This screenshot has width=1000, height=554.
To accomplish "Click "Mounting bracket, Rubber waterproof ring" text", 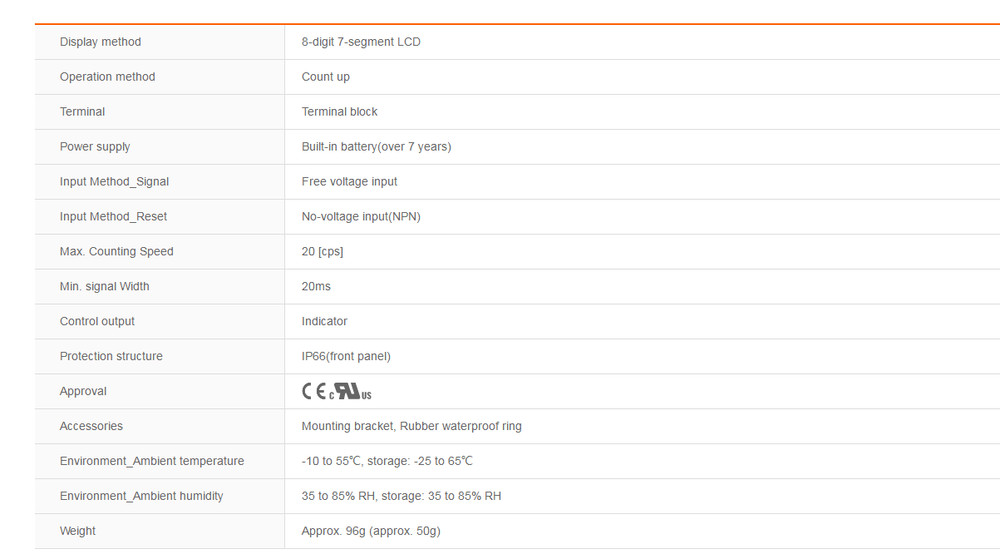I will [411, 427].
